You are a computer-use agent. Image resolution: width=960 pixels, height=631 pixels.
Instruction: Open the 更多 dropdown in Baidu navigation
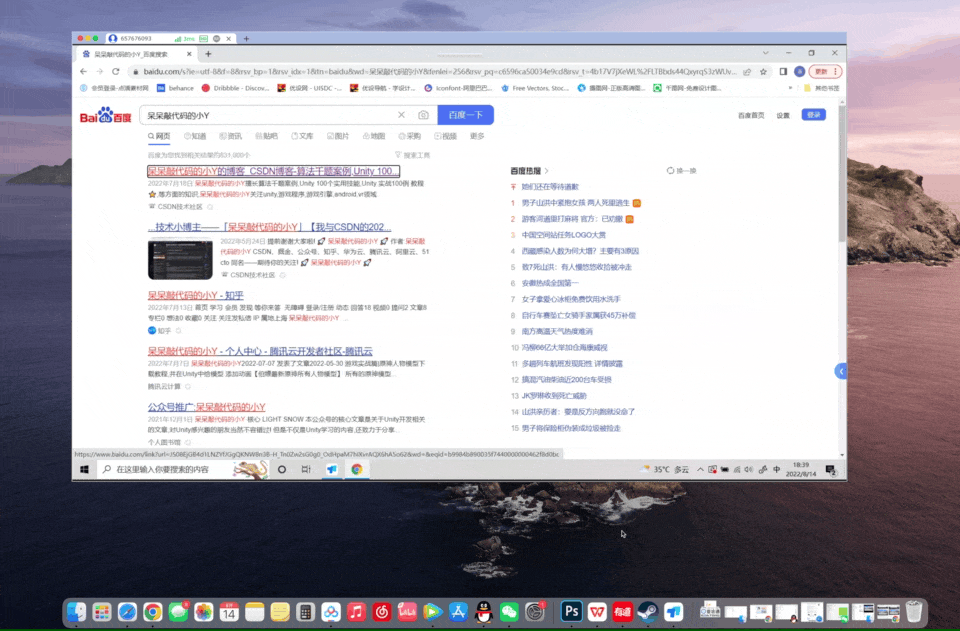(x=477, y=135)
